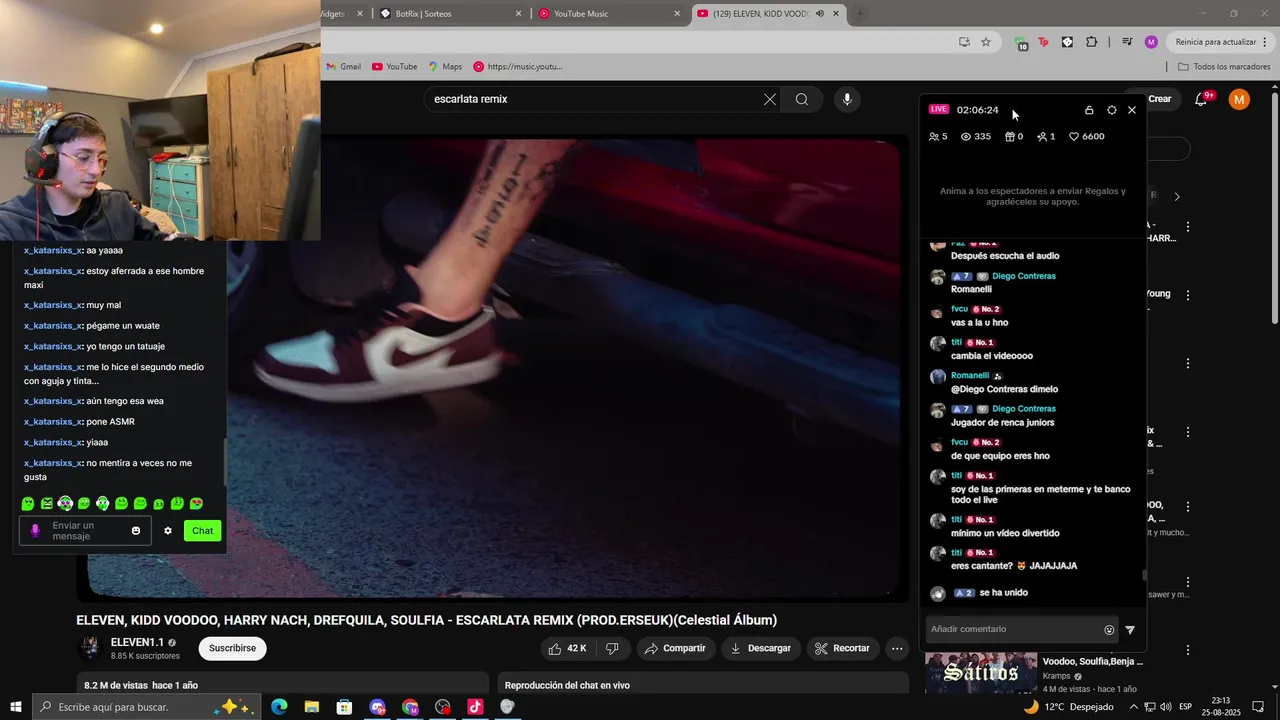This screenshot has width=1280, height=720.
Task: Subscribe to ELEVEN1.1 channel
Action: (232, 648)
